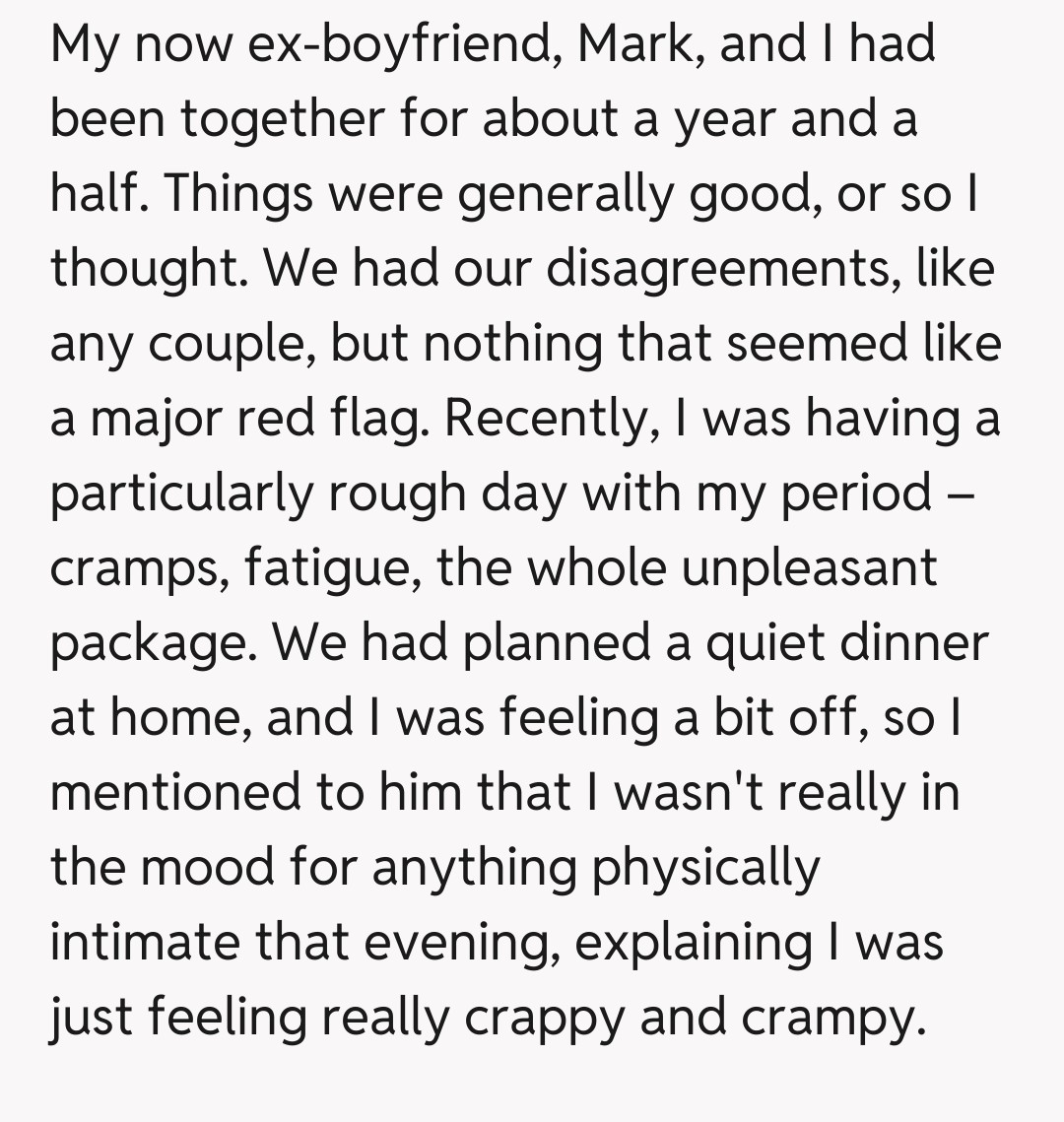Click the word "particularly"
Viewport: 1064px width, 1122px height.
click(181, 494)
